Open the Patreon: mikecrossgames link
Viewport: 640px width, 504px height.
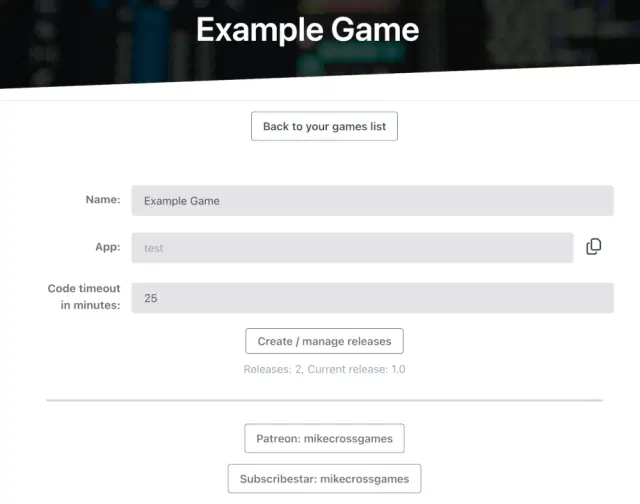(324, 439)
